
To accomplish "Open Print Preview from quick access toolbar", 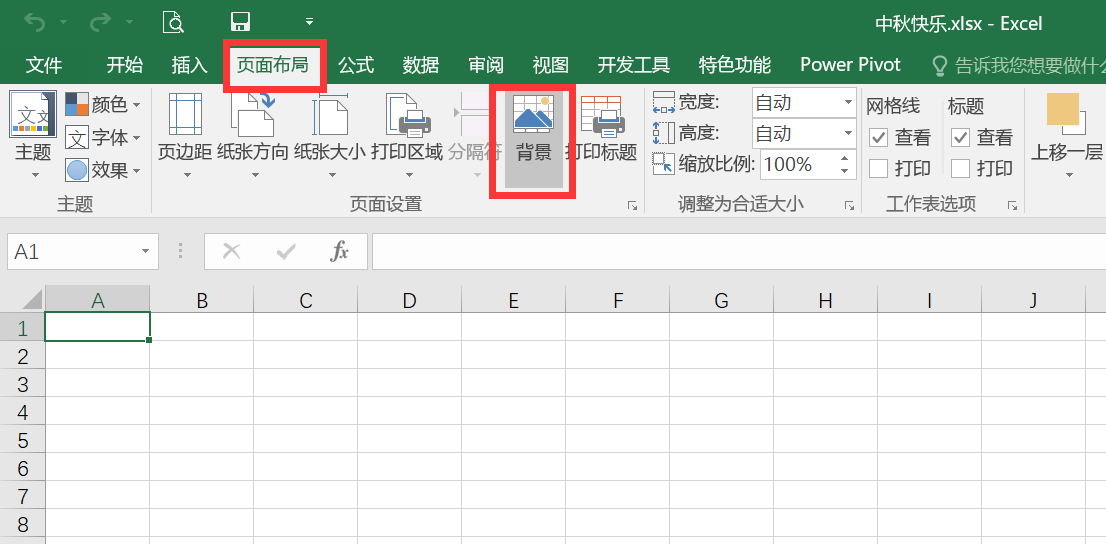I will coord(173,22).
